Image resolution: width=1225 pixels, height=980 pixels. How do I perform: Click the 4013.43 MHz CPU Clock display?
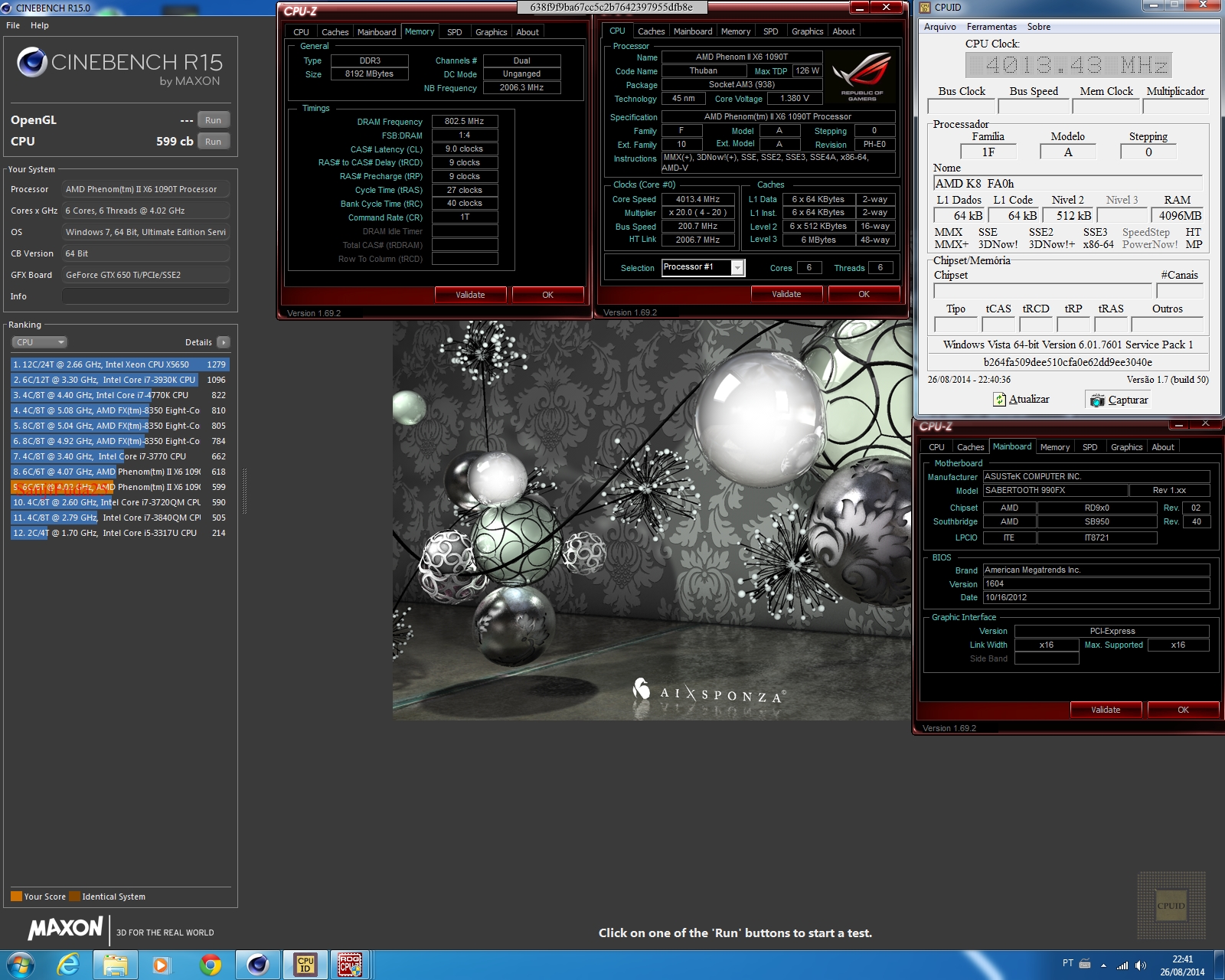click(x=1068, y=64)
